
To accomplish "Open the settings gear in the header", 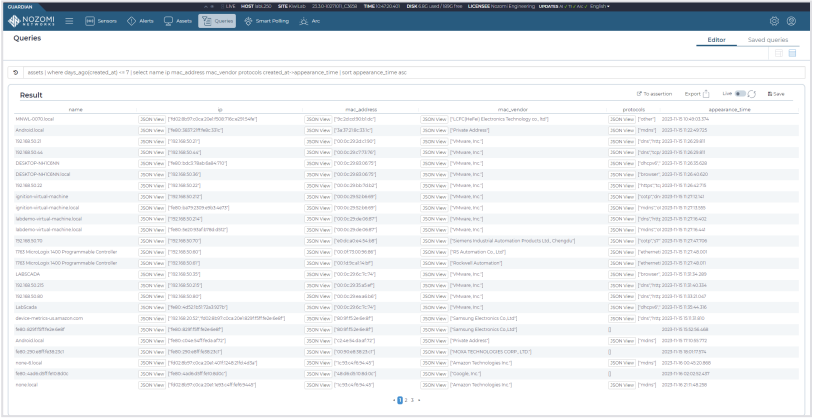I will [773, 20].
